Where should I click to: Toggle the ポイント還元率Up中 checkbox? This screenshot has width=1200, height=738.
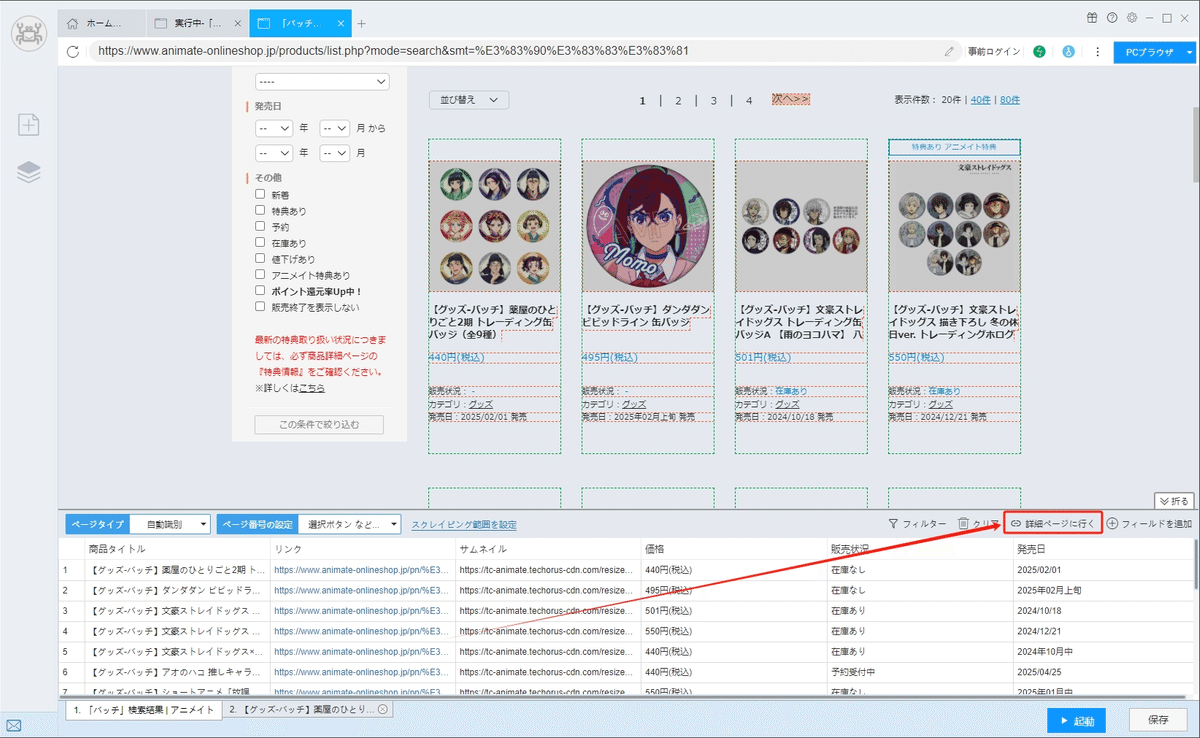click(260, 291)
